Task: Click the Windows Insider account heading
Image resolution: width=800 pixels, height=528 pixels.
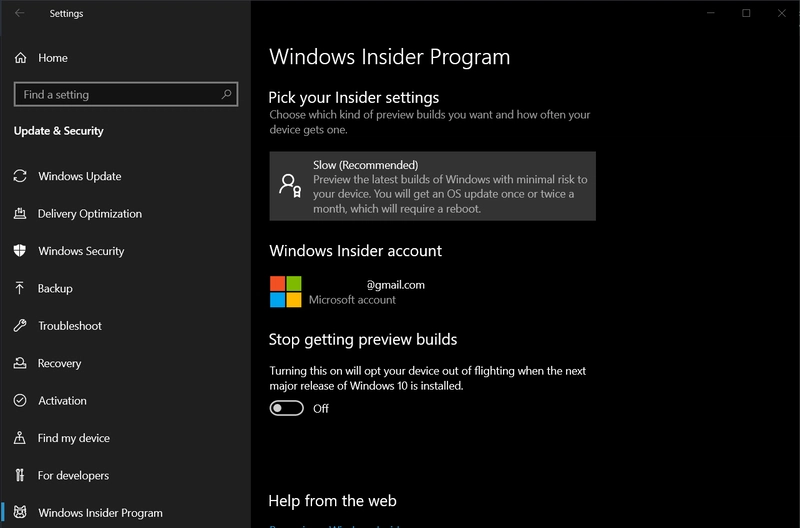Action: [356, 251]
